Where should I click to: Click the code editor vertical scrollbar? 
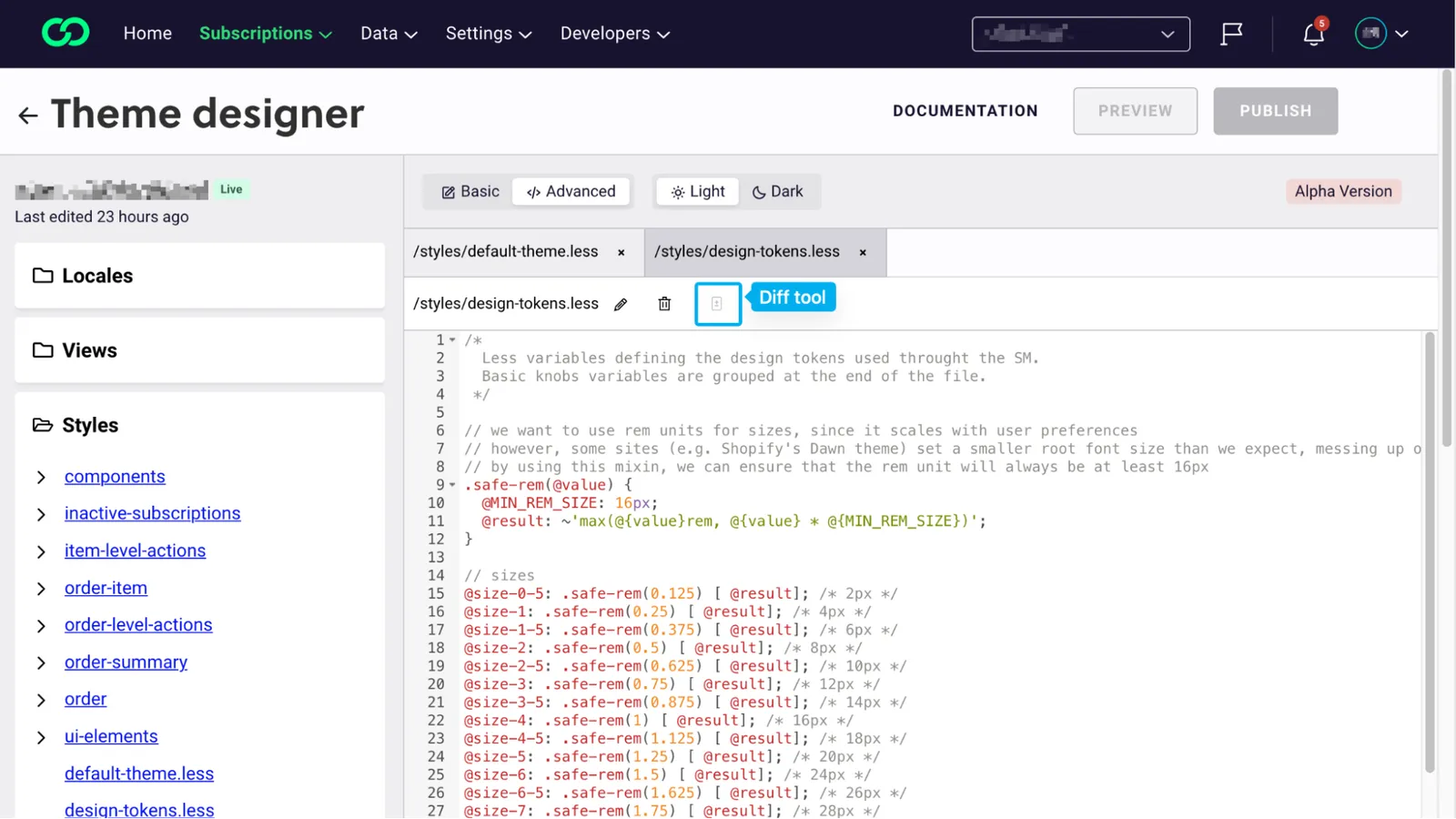tap(1430, 552)
